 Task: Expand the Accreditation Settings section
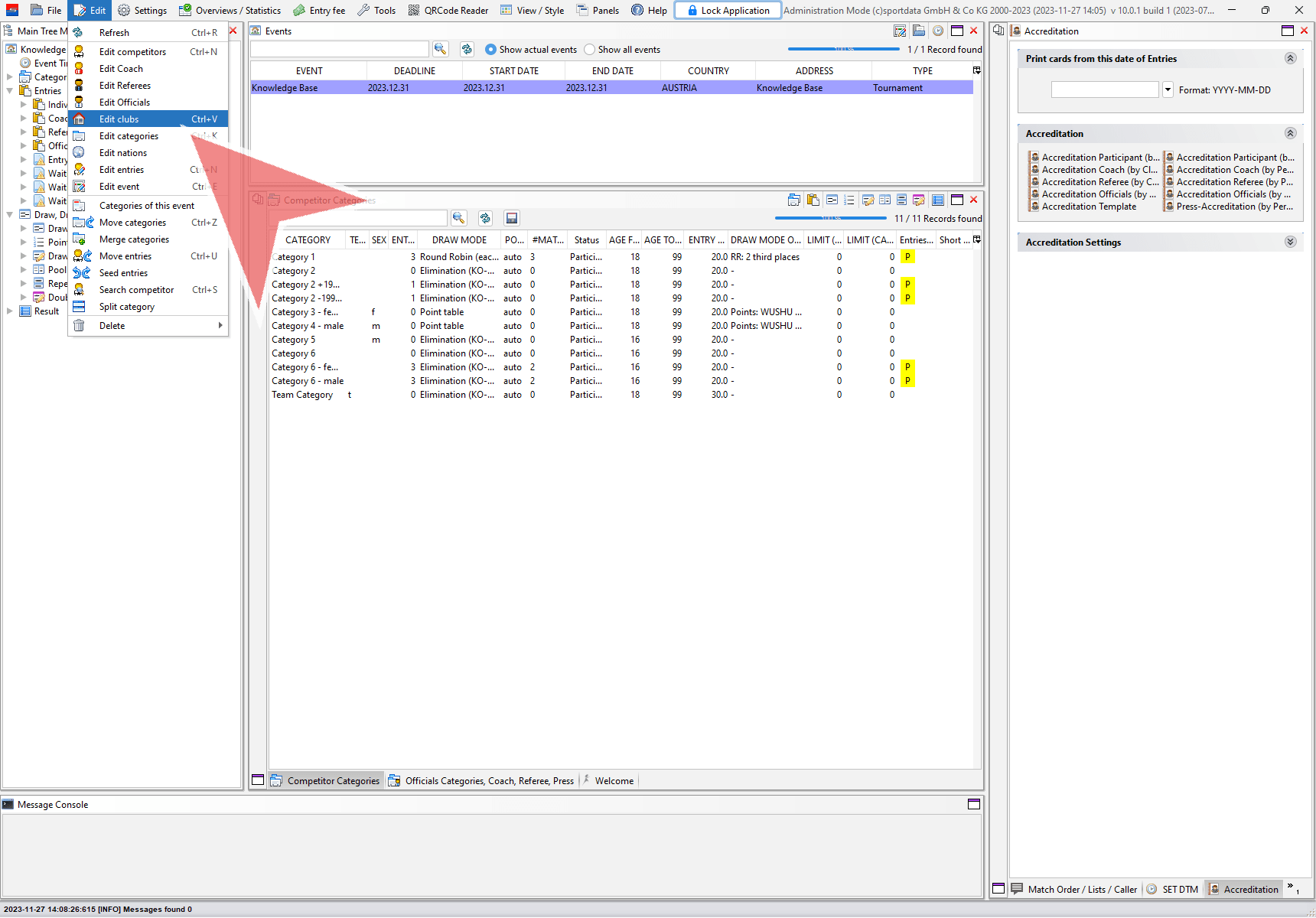pyautogui.click(x=1290, y=242)
